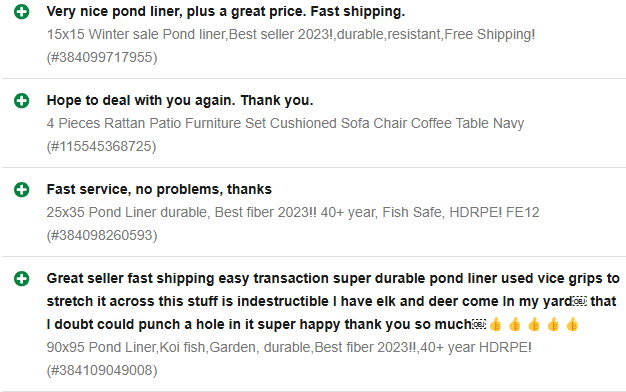Click item number #384099717955

pos(102,57)
